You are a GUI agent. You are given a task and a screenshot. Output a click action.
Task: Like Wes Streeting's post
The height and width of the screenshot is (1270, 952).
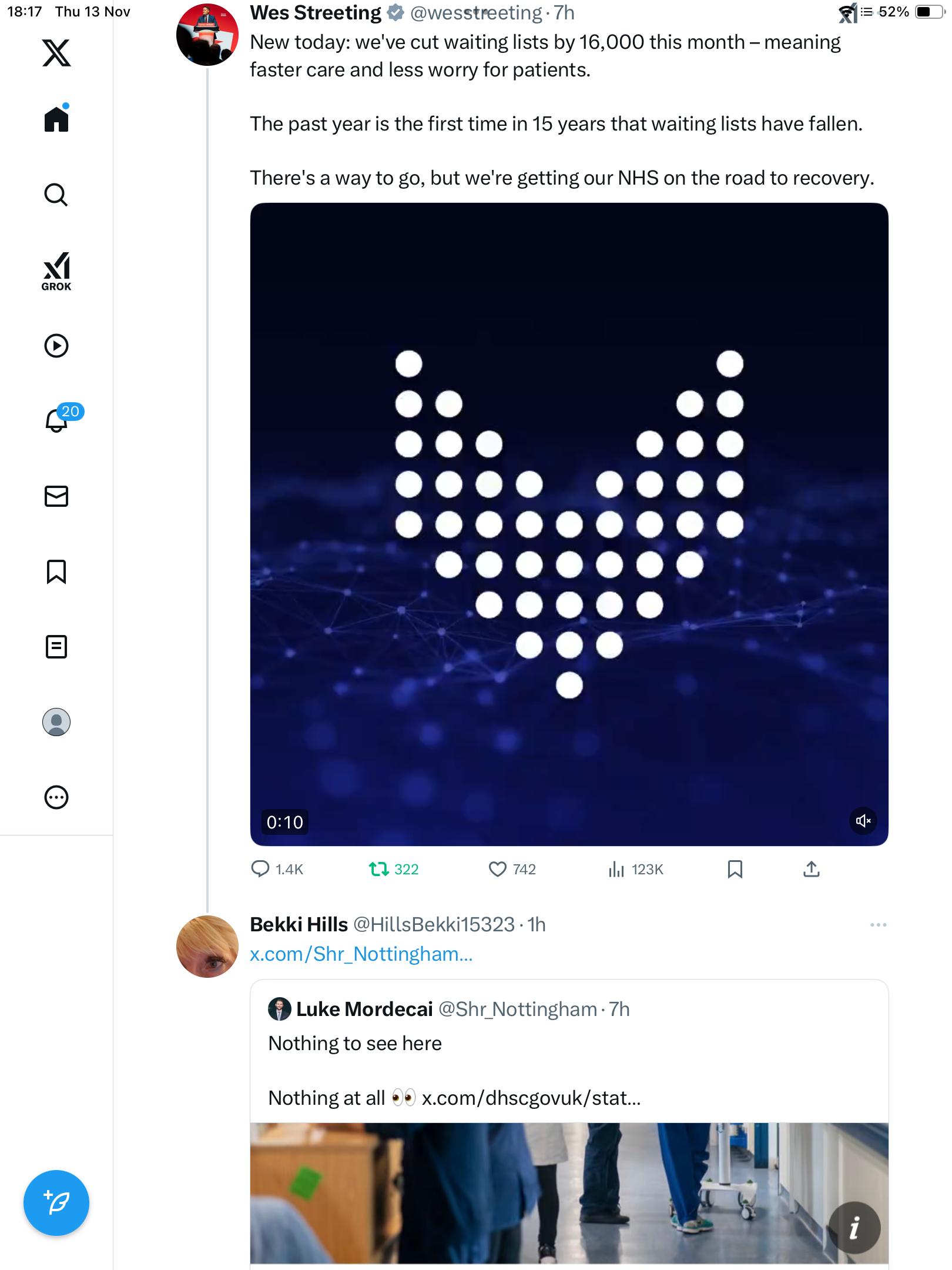[498, 869]
